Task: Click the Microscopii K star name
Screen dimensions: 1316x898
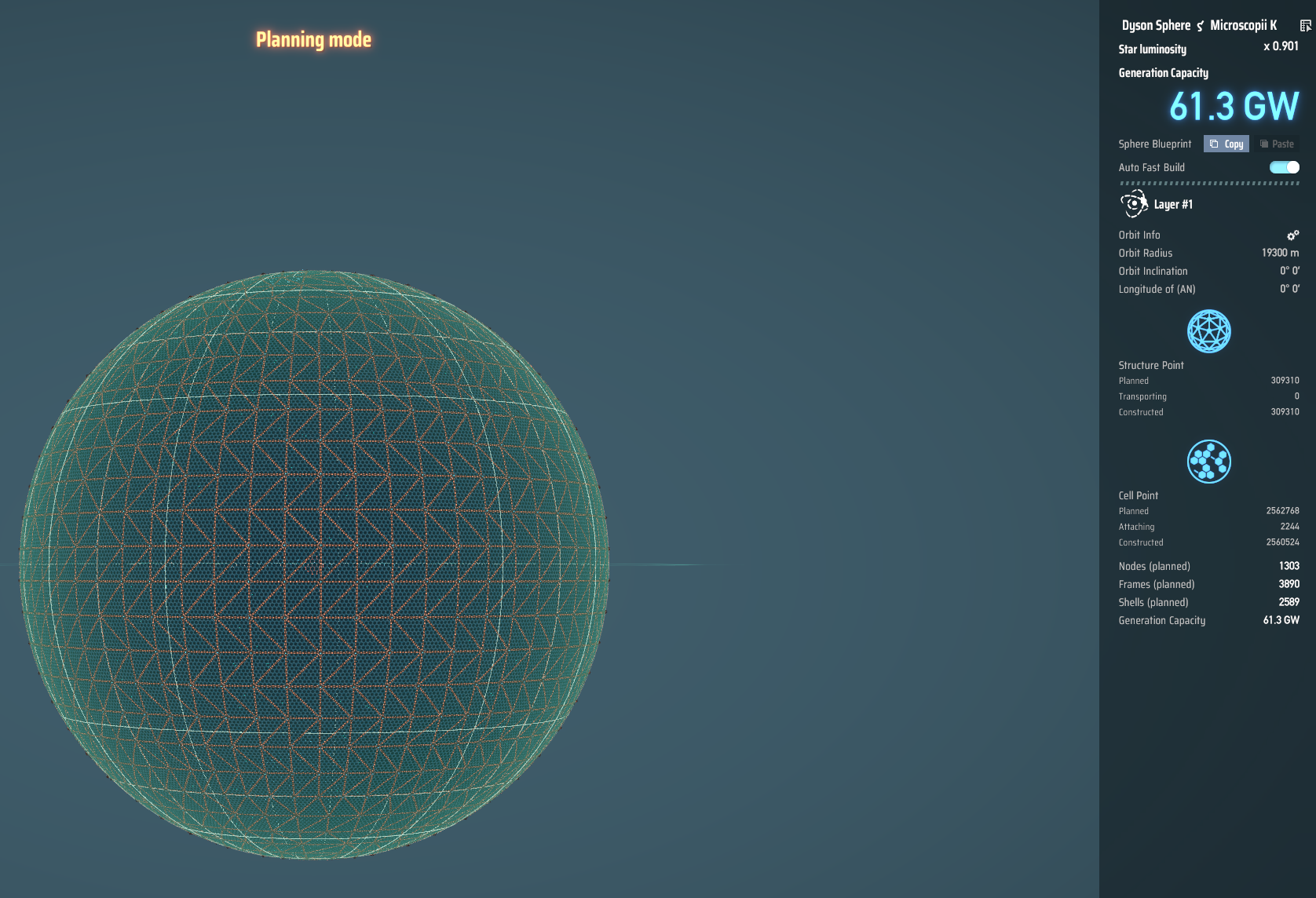Action: [x=1243, y=25]
